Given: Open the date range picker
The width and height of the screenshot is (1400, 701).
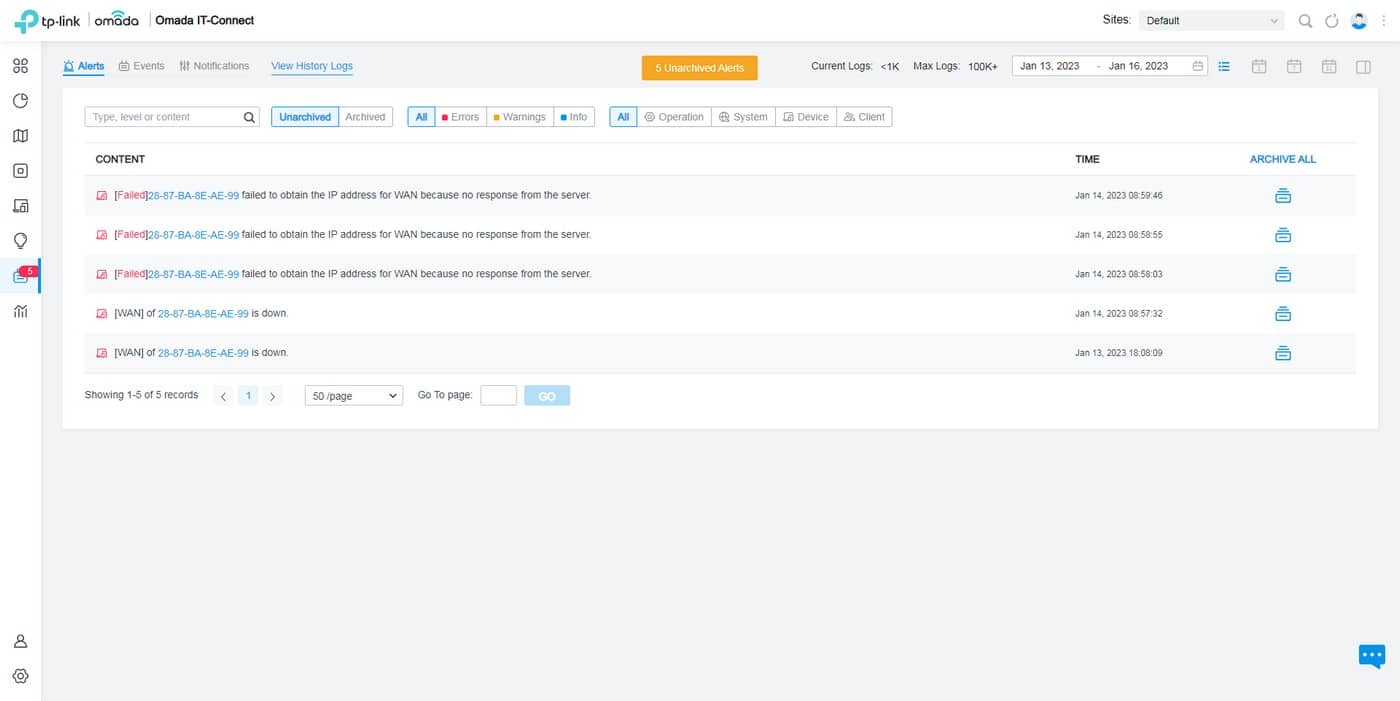Looking at the screenshot, I should pos(1110,66).
